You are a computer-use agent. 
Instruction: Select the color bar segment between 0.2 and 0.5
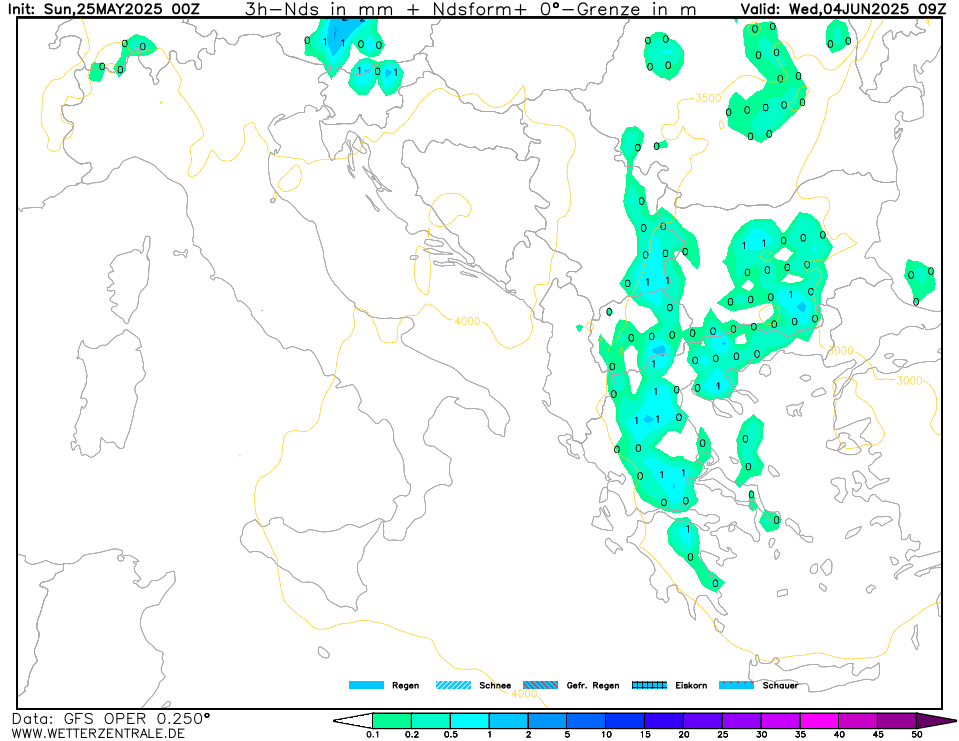coord(431,721)
